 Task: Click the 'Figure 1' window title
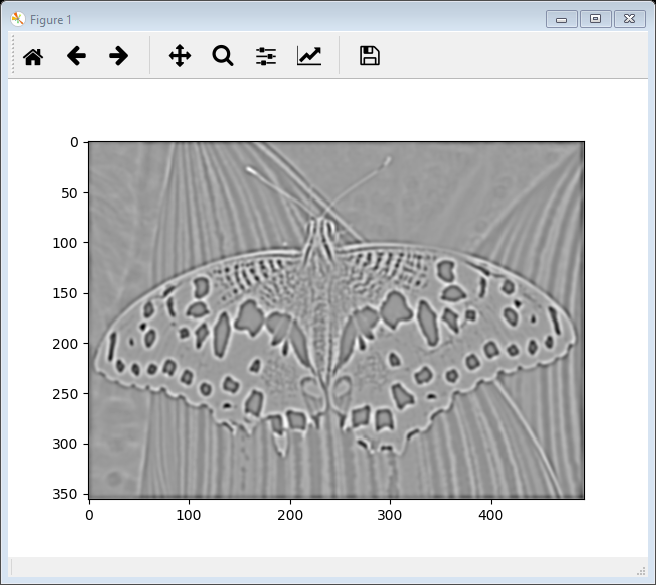pos(51,20)
